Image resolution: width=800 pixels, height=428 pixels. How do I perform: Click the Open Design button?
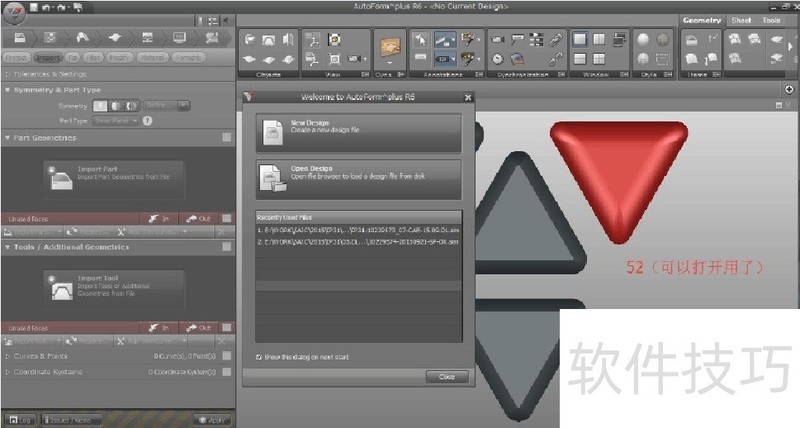point(358,180)
